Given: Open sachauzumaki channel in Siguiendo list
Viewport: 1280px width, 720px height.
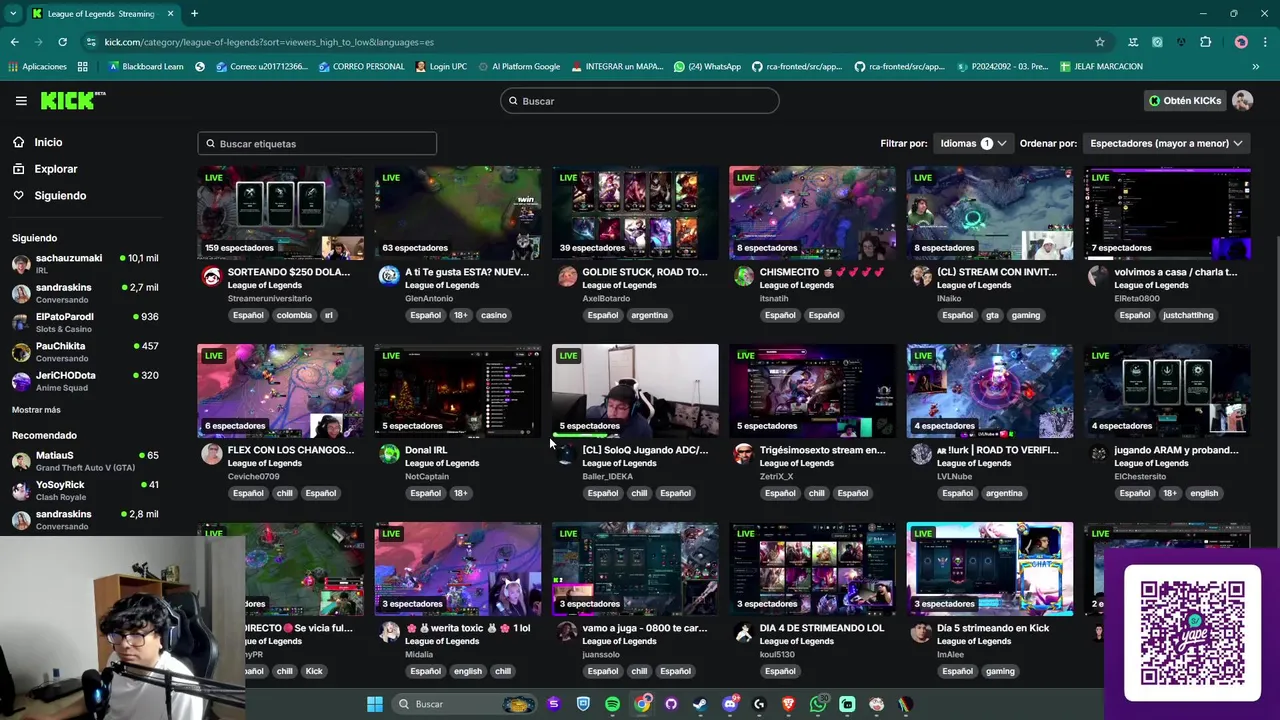Looking at the screenshot, I should point(85,264).
